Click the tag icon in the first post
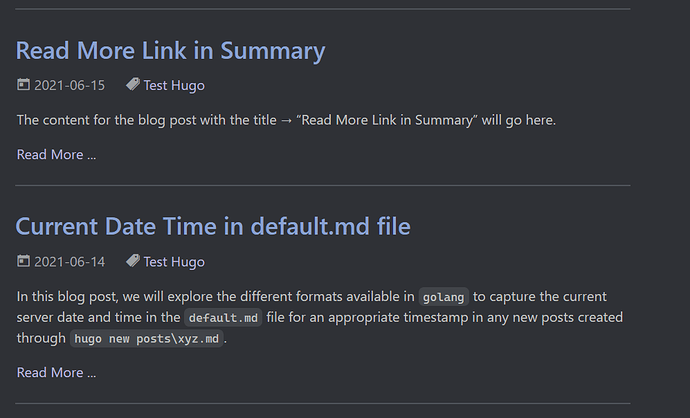 point(132,84)
